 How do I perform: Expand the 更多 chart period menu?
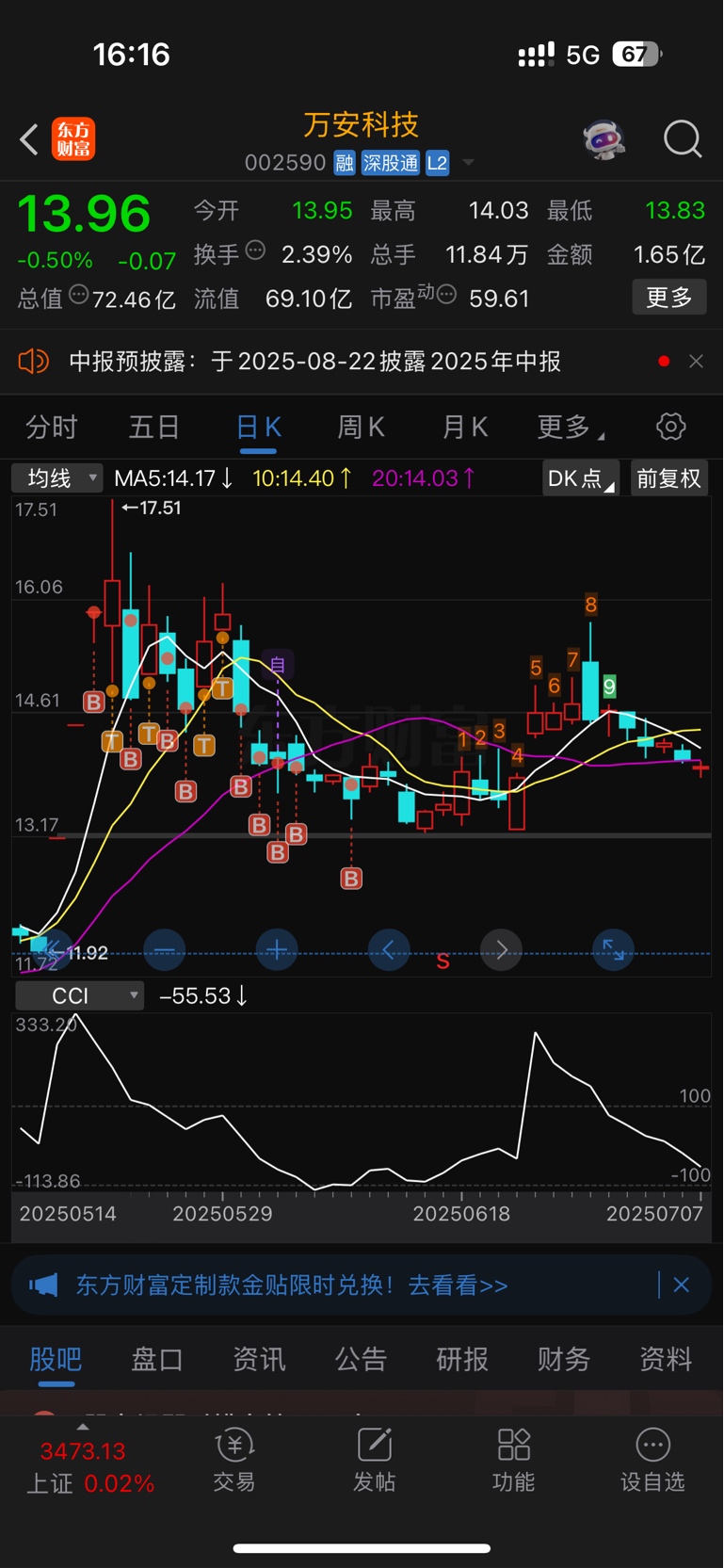coord(570,428)
